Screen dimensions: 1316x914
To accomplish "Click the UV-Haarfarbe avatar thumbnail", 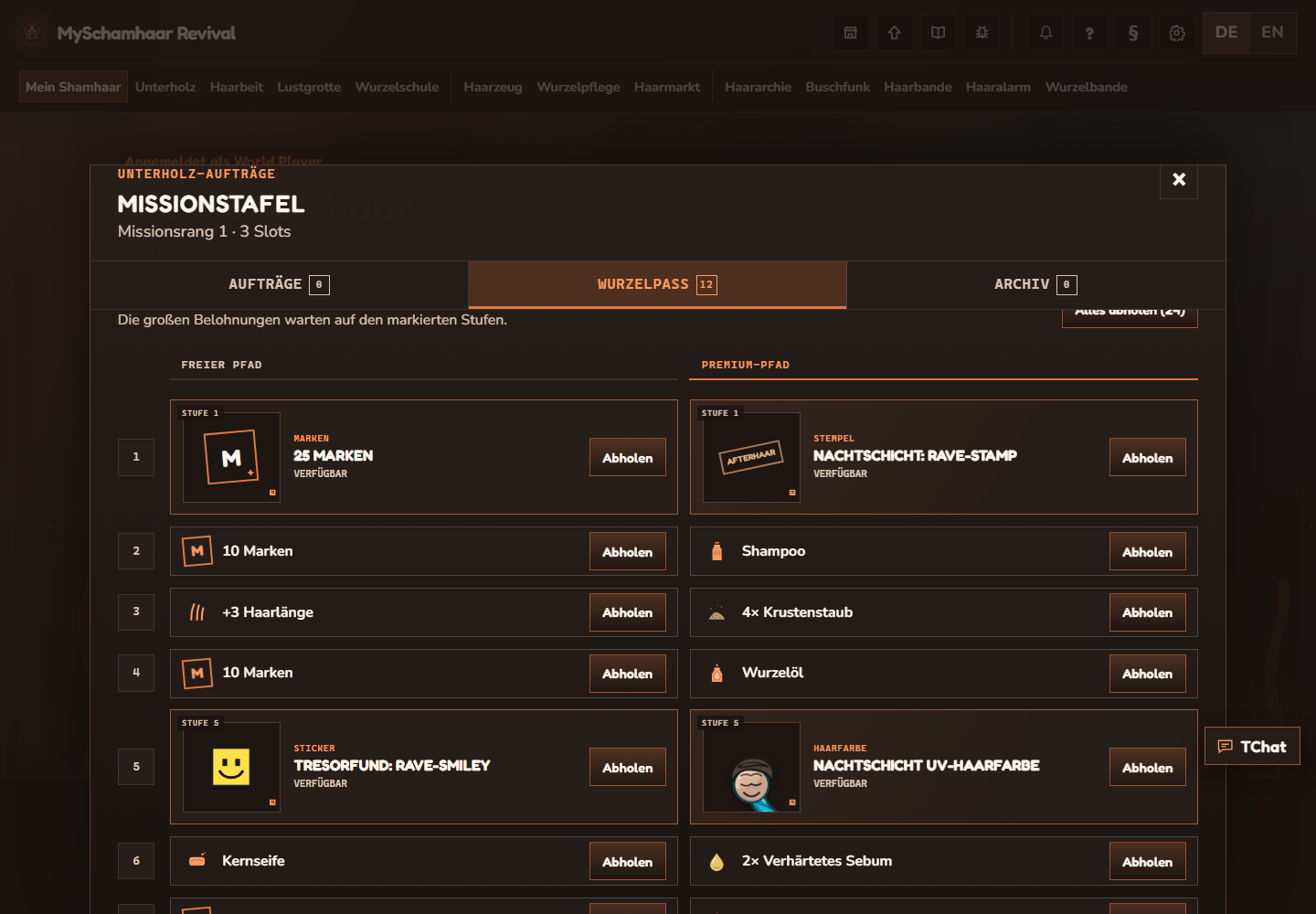I will point(751,767).
